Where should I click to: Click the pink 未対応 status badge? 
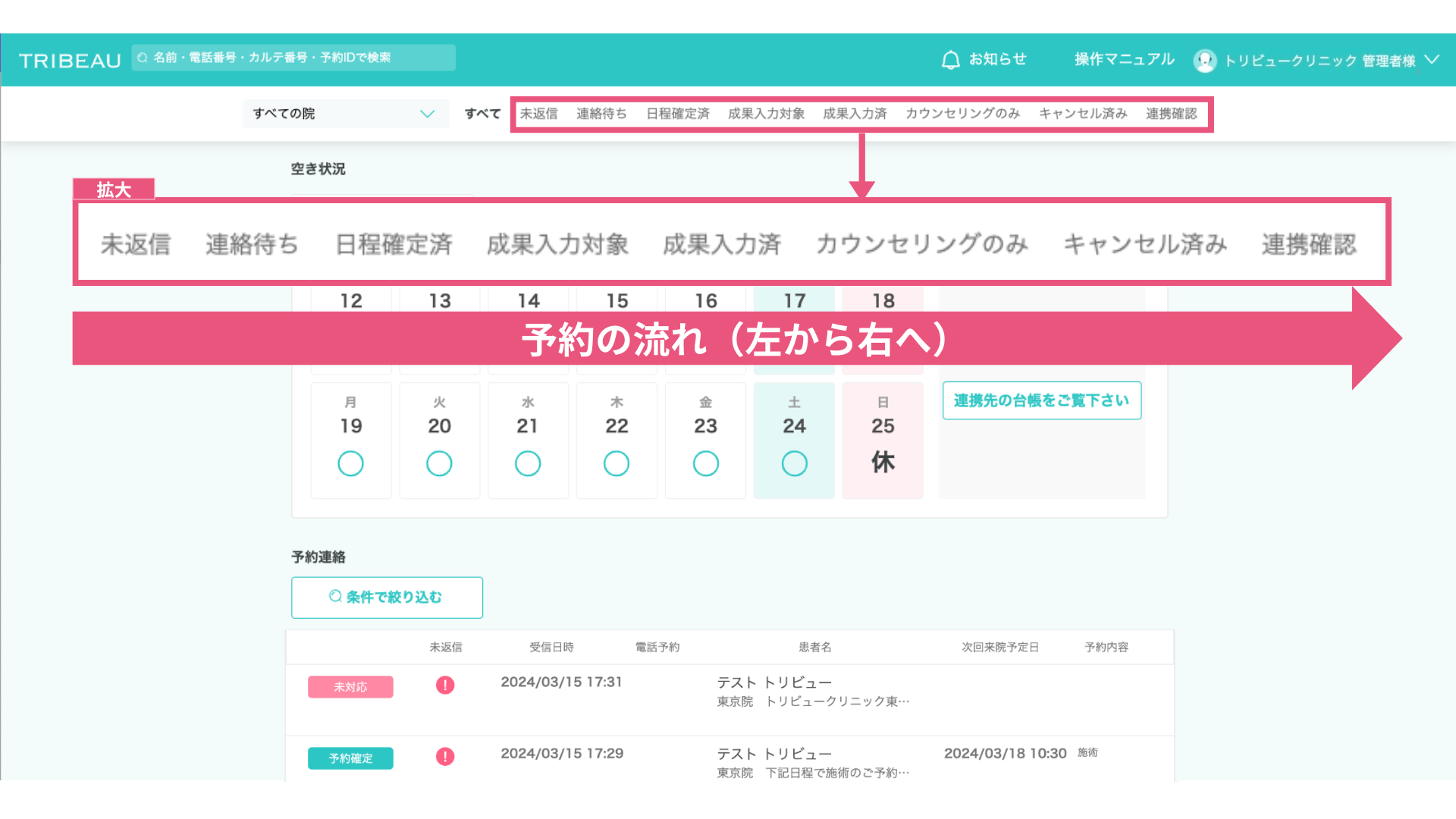(350, 687)
